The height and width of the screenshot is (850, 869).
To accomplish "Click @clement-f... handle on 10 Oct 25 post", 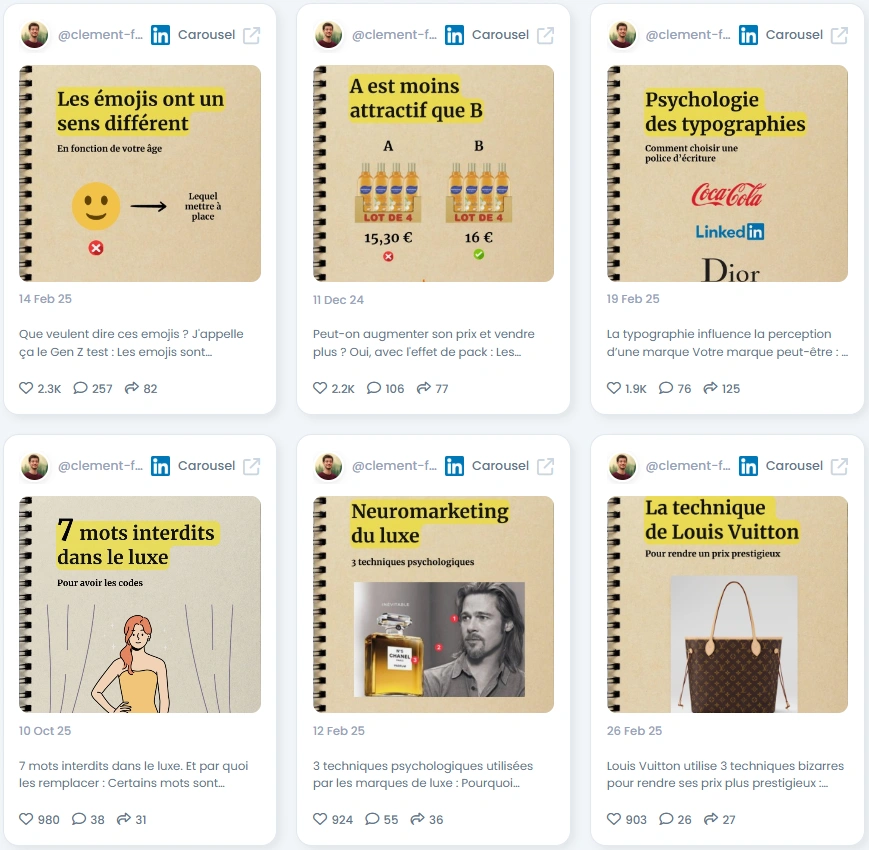I will point(100,465).
